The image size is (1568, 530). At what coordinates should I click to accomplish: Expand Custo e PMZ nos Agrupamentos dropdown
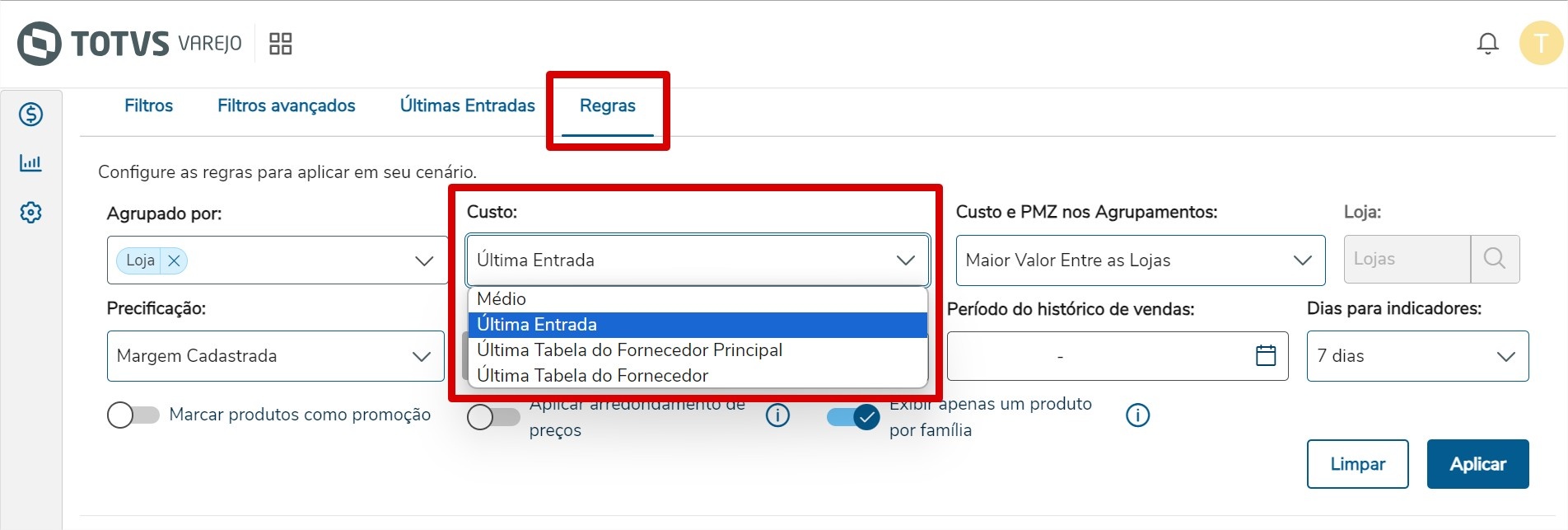pyautogui.click(x=1140, y=260)
